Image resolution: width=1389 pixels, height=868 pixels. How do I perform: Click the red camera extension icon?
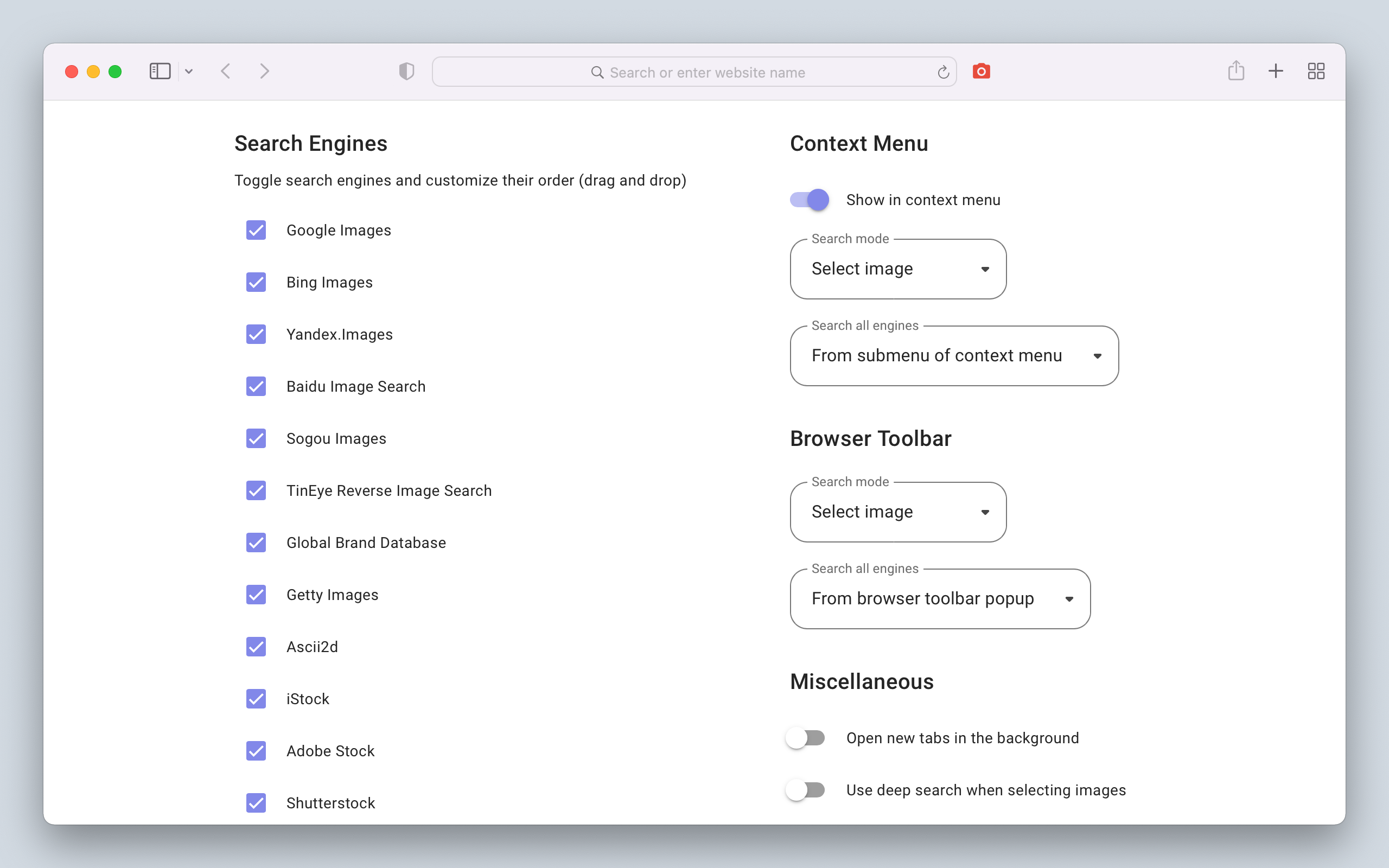pyautogui.click(x=981, y=71)
